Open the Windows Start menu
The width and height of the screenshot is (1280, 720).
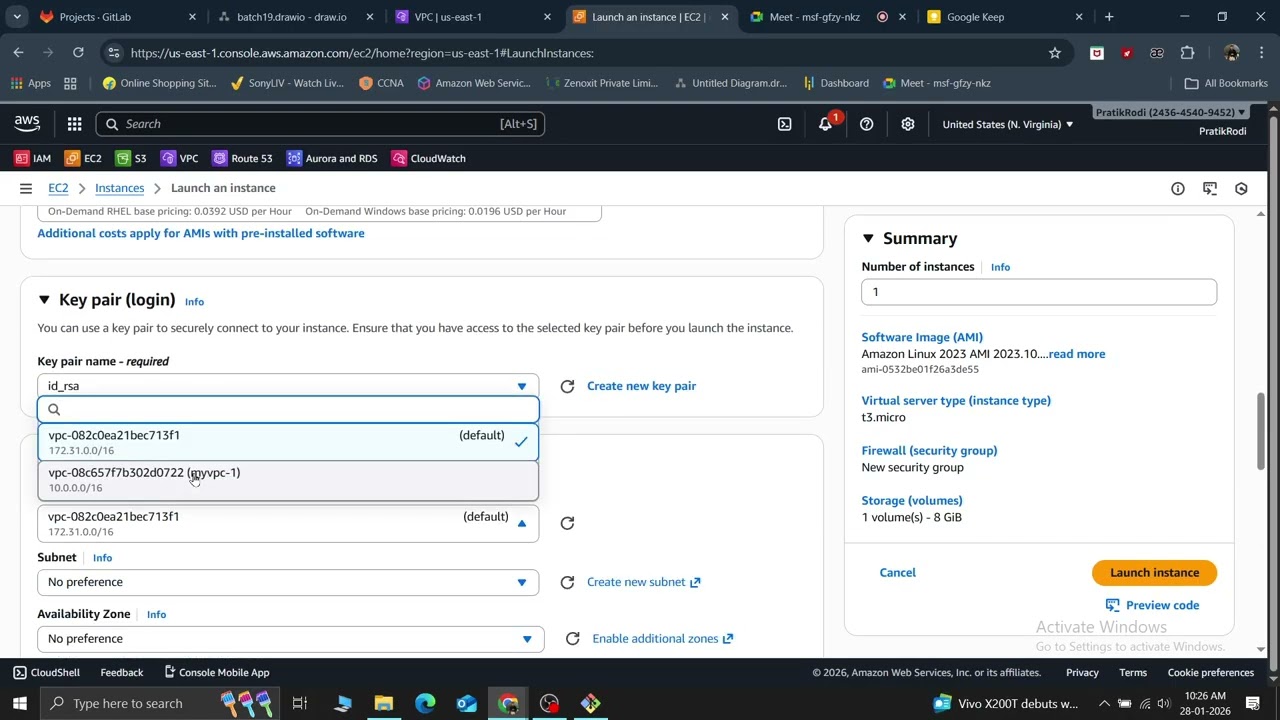(19, 703)
